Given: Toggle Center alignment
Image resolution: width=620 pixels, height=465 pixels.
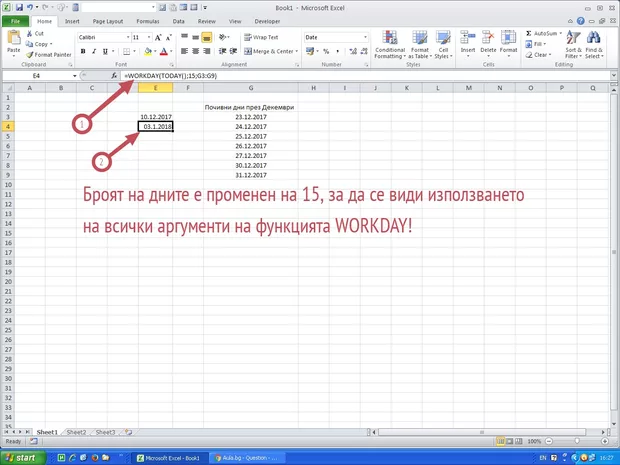Looking at the screenshot, I should point(195,51).
